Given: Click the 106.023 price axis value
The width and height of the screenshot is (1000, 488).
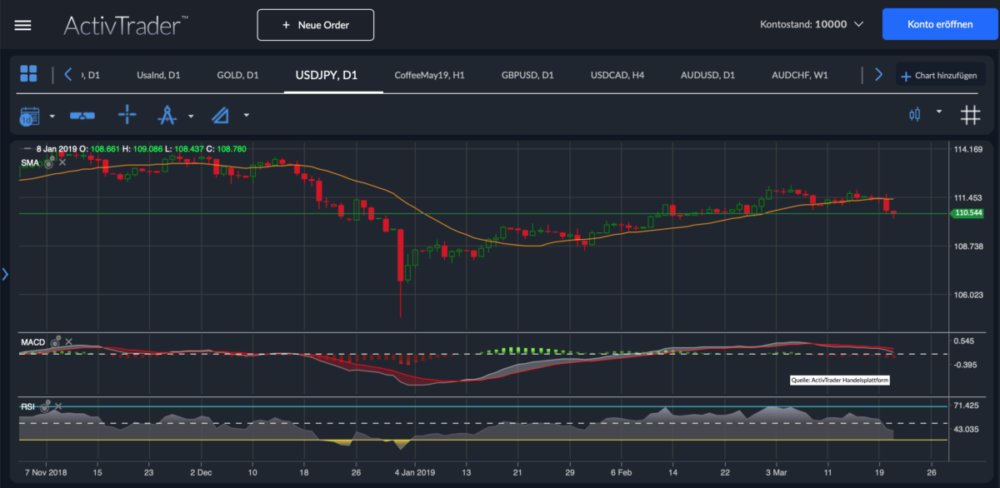Looking at the screenshot, I should tap(967, 295).
